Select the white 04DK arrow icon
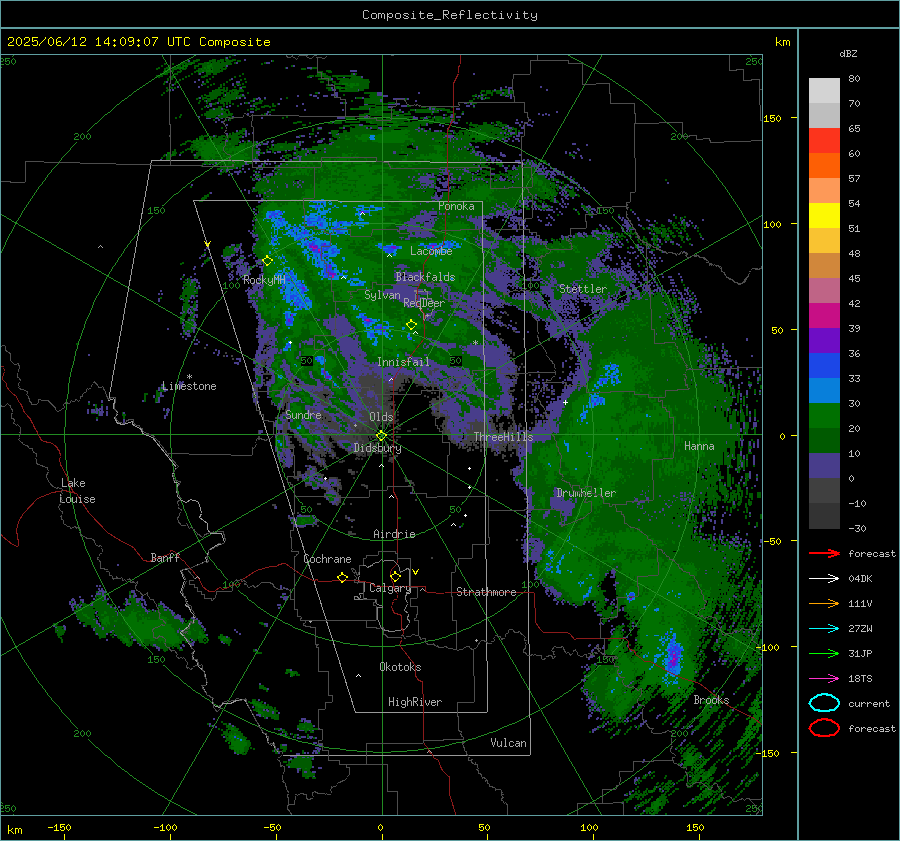This screenshot has width=900, height=841. [x=824, y=579]
